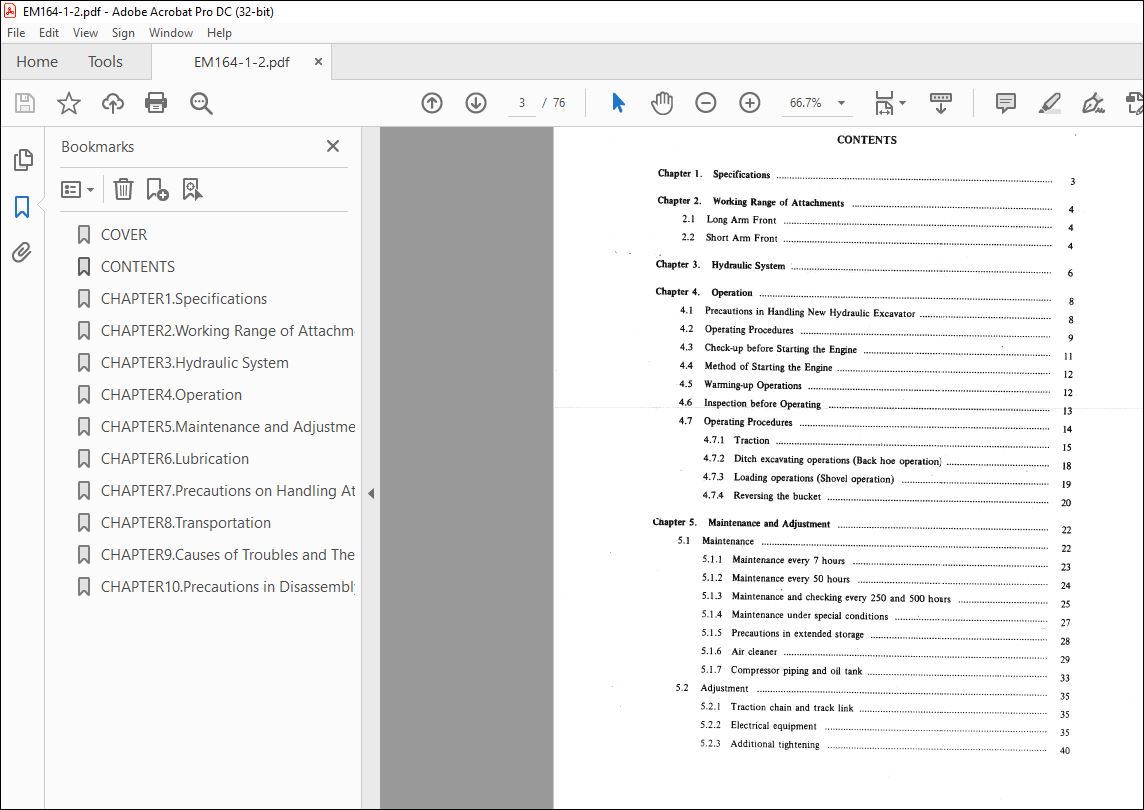This screenshot has height=810, width=1144.
Task: Delete selected bookmark with trash icon
Action: [x=123, y=190]
